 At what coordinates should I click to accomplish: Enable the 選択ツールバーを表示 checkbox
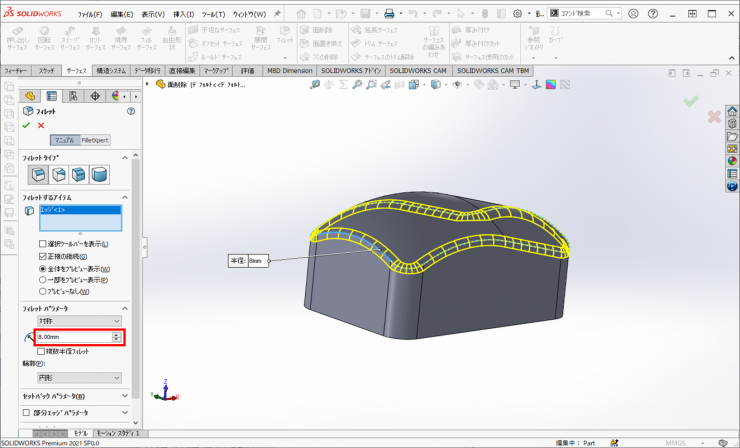click(42, 244)
